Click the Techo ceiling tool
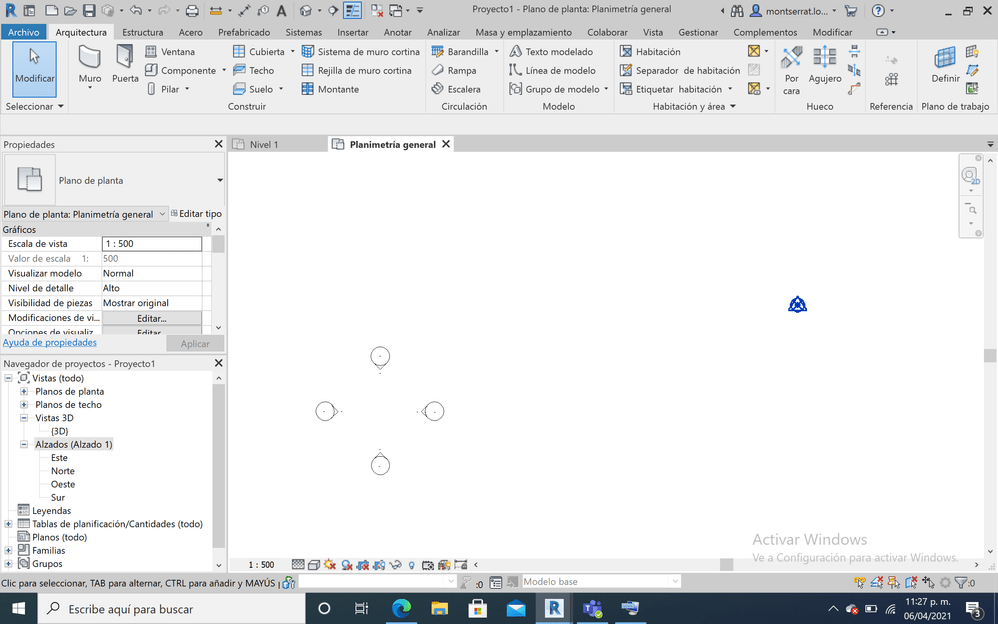 click(253, 70)
